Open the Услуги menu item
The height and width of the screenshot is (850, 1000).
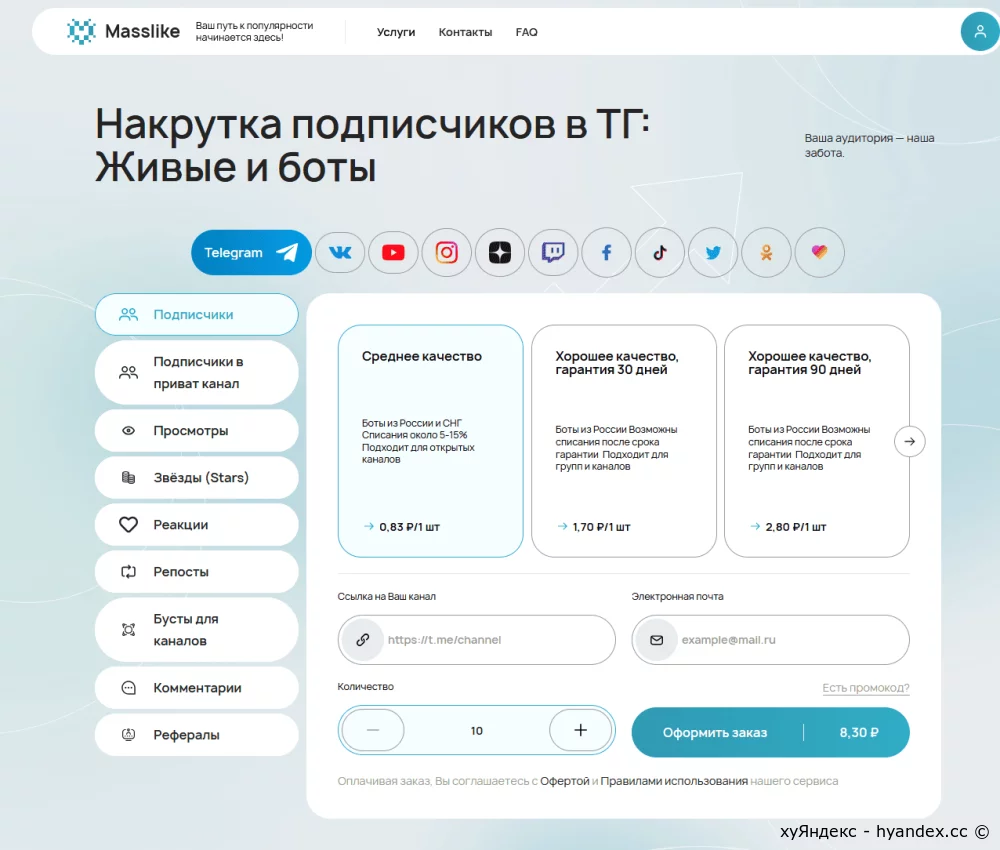tap(396, 32)
